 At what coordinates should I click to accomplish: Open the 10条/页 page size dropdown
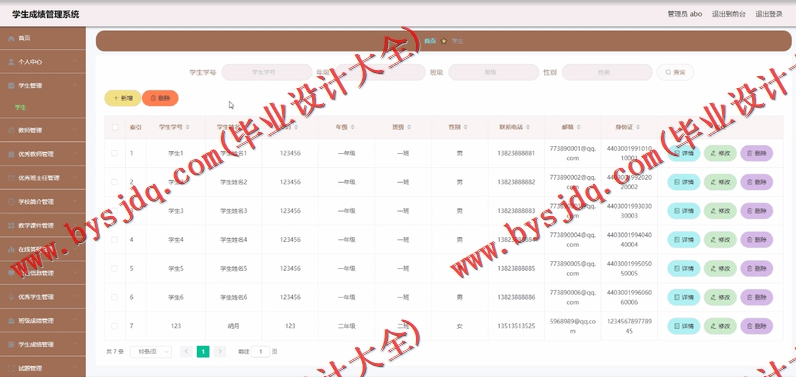pyautogui.click(x=151, y=352)
